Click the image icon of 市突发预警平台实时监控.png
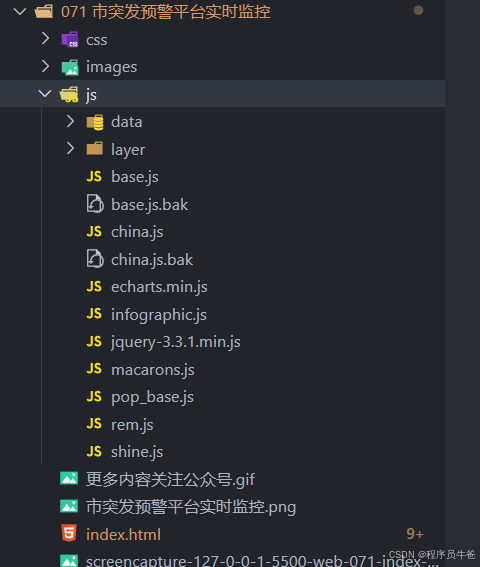The height and width of the screenshot is (567, 480). click(x=69, y=506)
